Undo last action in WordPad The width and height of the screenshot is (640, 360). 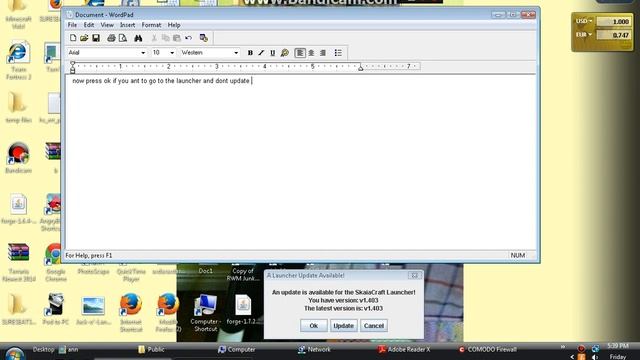click(x=188, y=38)
